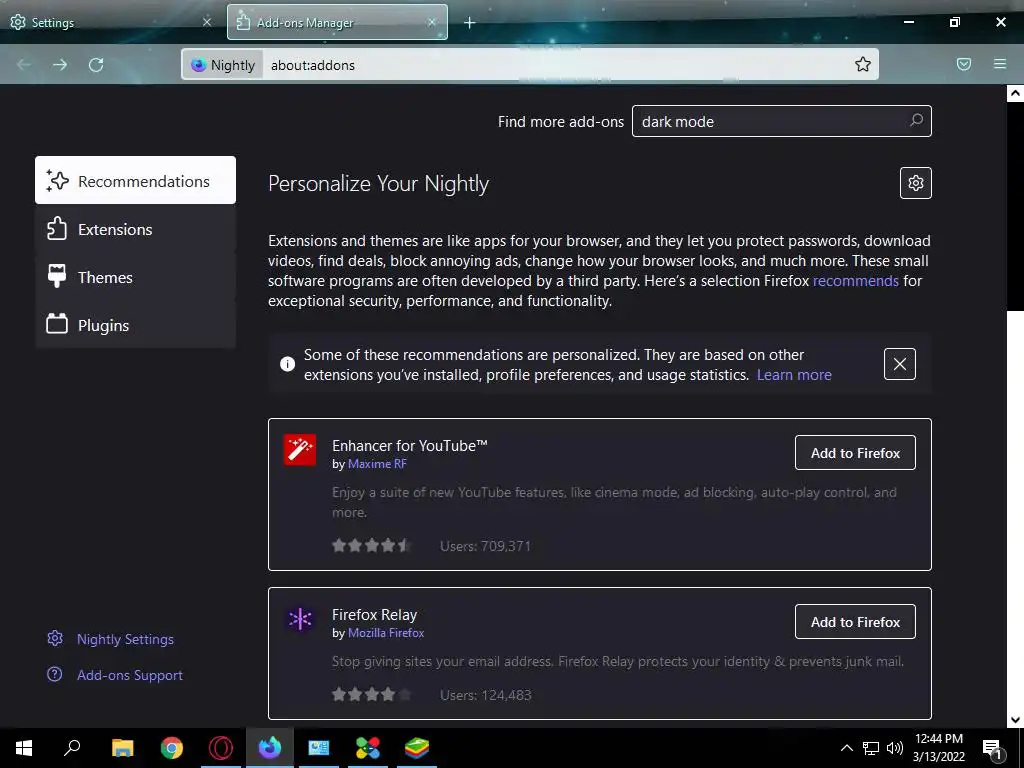Open the Plugins category
This screenshot has width=1024, height=768.
coord(135,325)
